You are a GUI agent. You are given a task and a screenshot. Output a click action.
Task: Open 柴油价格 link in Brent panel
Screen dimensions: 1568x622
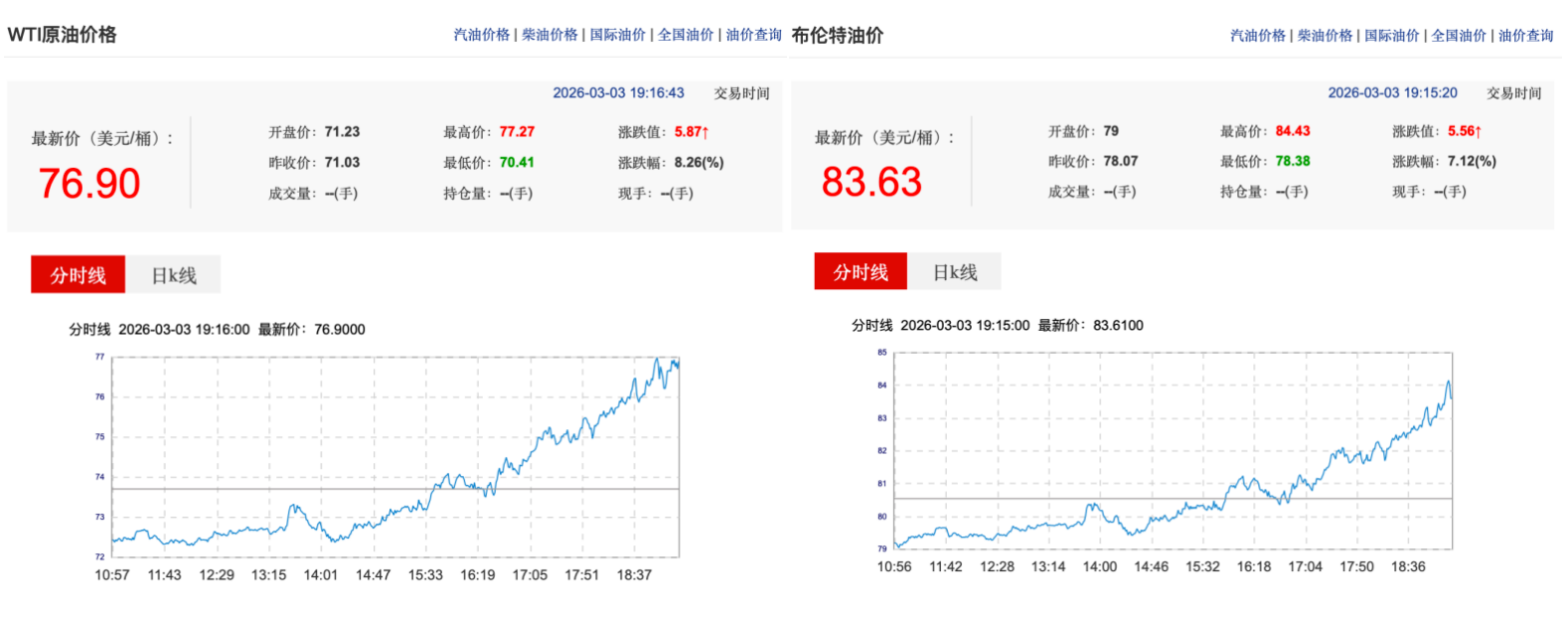click(1325, 36)
